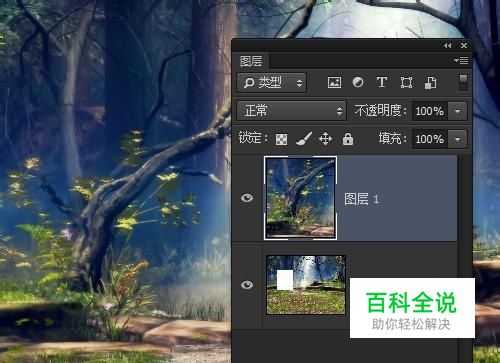The image size is (500, 363).
Task: Select the 图层 1 layer thumbnail
Action: coord(300,198)
